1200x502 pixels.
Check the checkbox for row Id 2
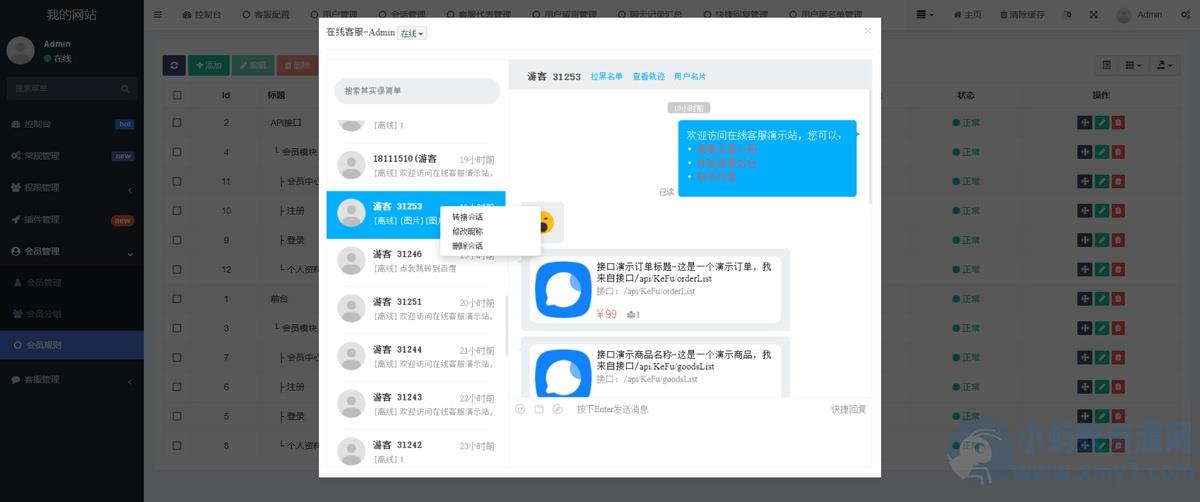point(177,123)
